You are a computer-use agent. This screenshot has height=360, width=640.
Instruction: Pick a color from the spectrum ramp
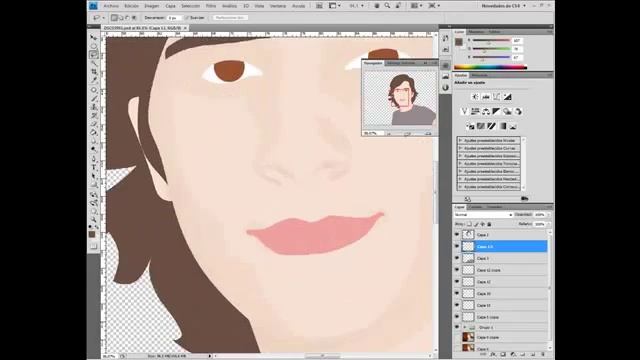[490, 67]
